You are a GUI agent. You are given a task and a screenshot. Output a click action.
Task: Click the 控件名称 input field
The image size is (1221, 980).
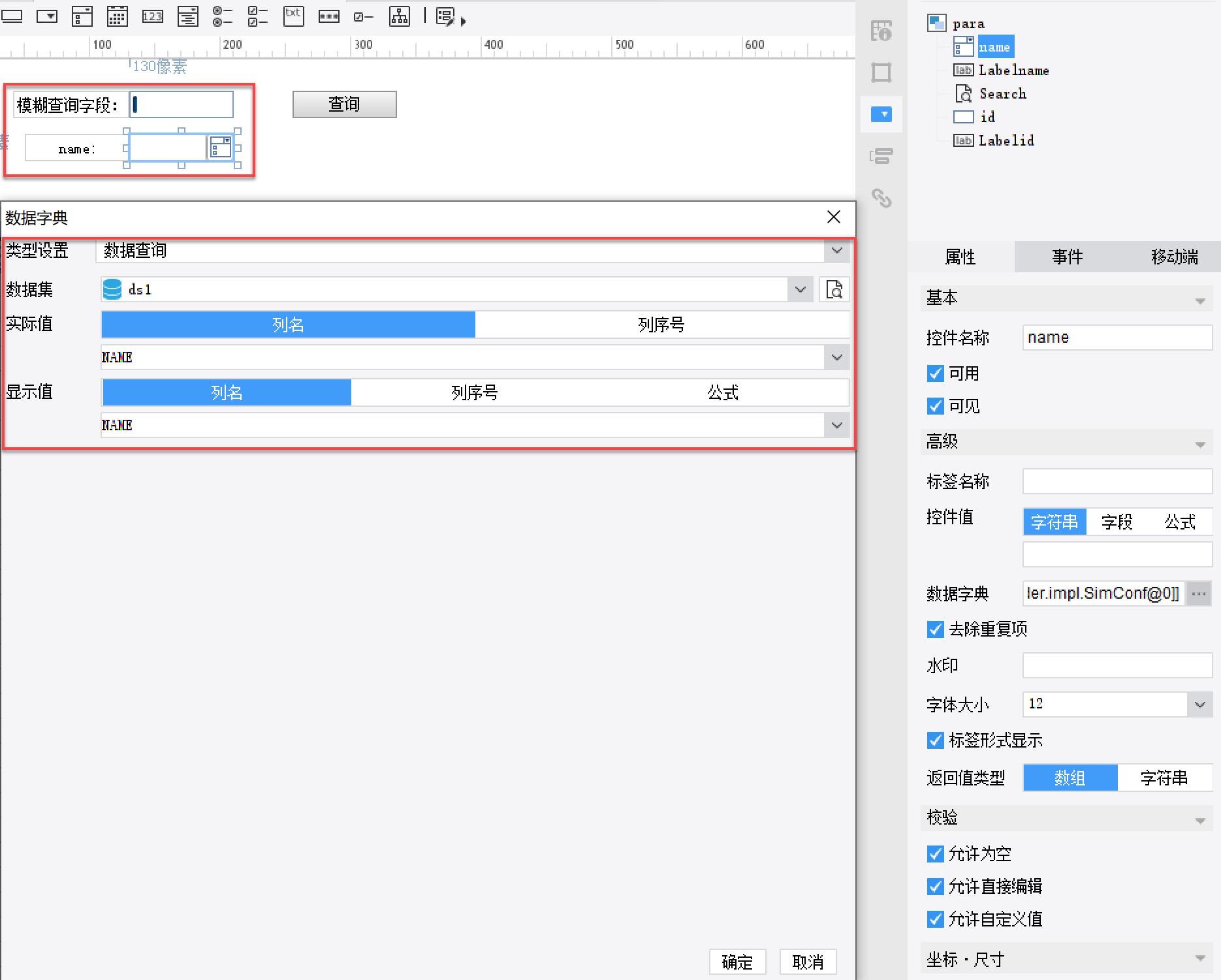[1117, 338]
